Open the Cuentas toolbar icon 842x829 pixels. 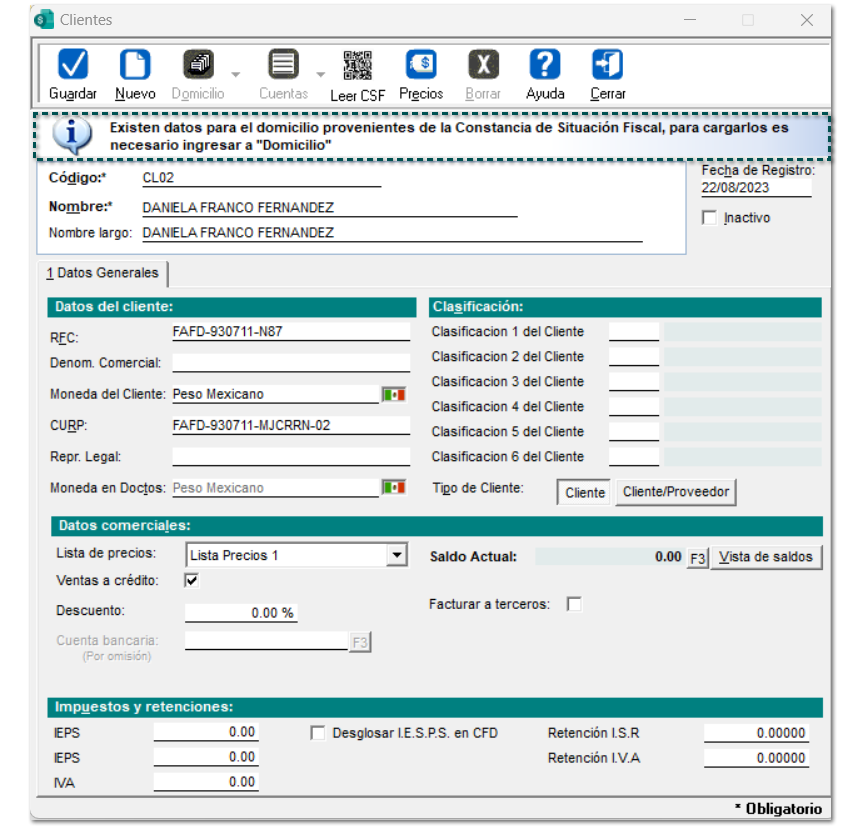pos(283,64)
